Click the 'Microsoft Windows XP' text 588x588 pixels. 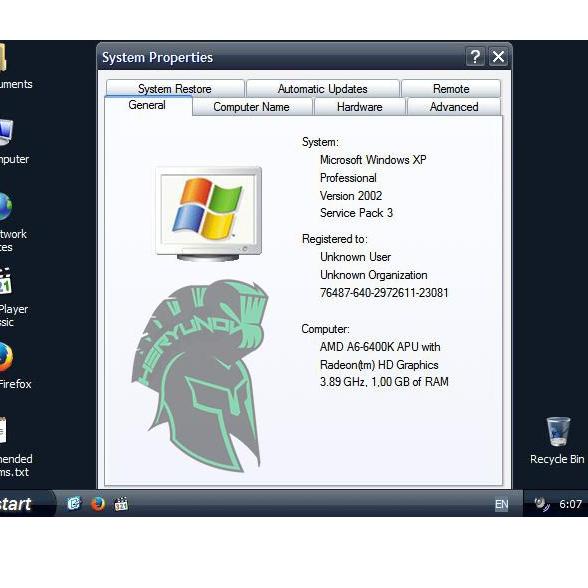pyautogui.click(x=373, y=160)
